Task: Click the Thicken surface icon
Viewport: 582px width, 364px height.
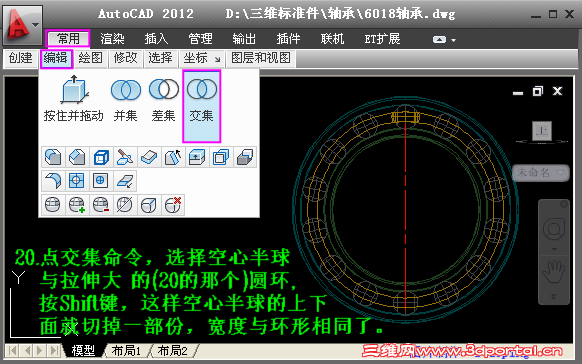Action: coord(149,157)
